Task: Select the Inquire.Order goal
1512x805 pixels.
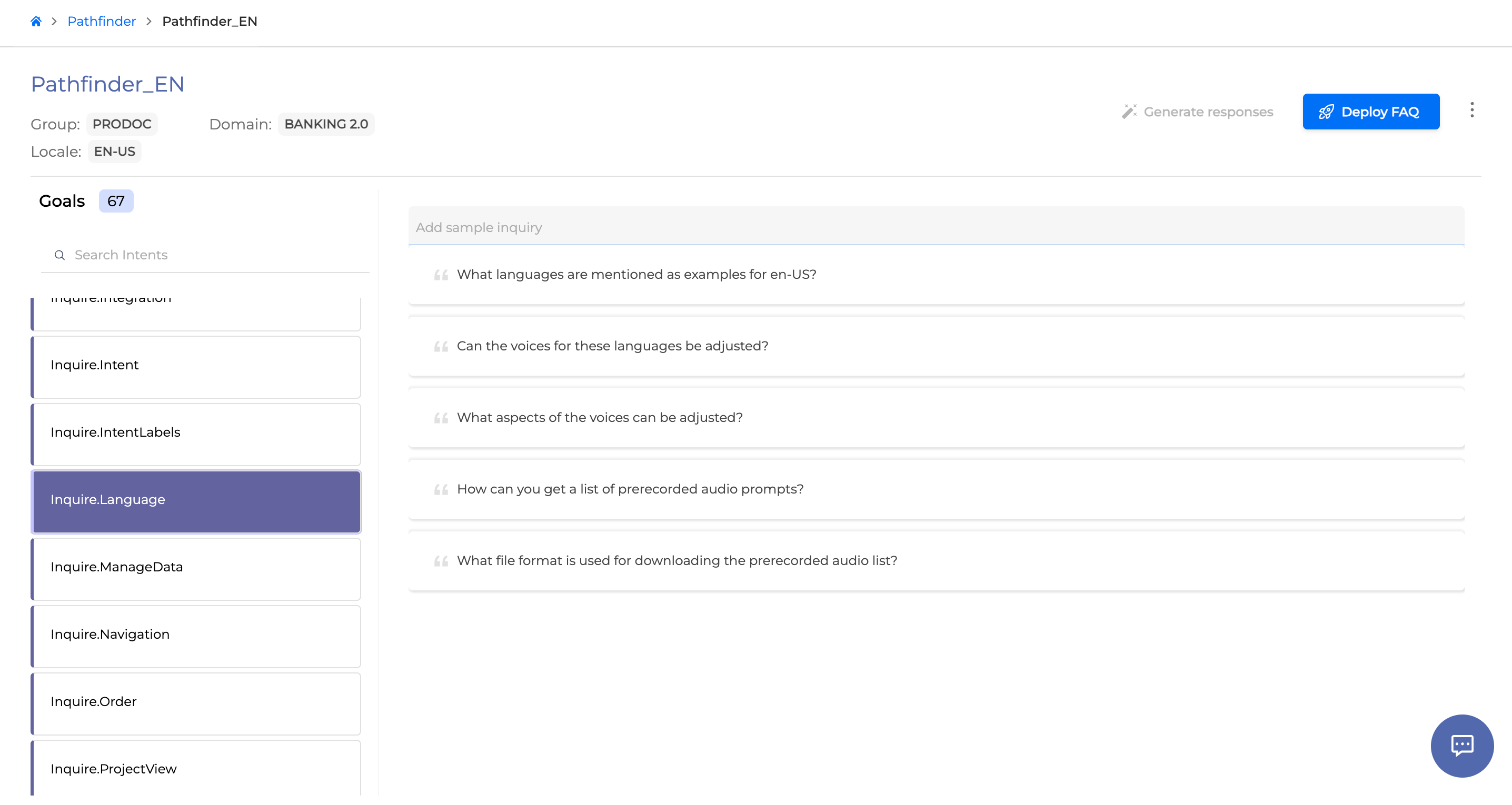Action: point(196,702)
